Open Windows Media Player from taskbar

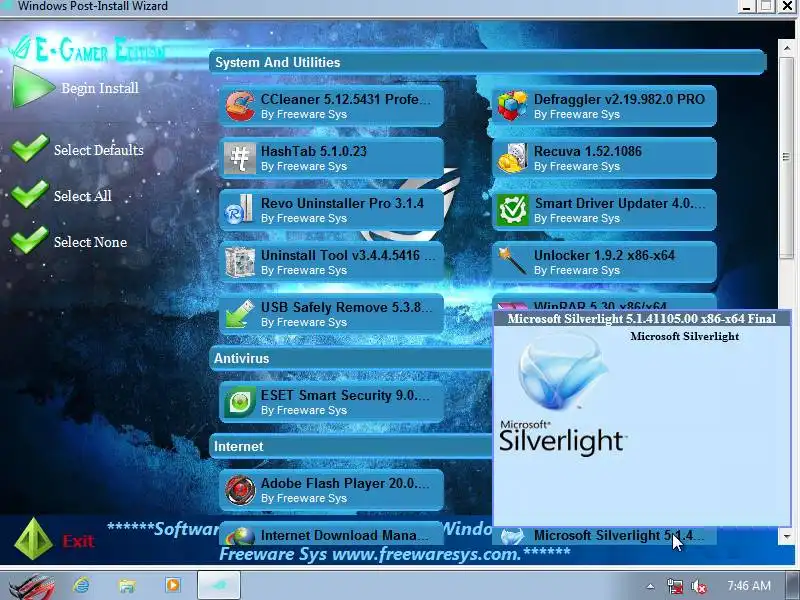(172, 585)
